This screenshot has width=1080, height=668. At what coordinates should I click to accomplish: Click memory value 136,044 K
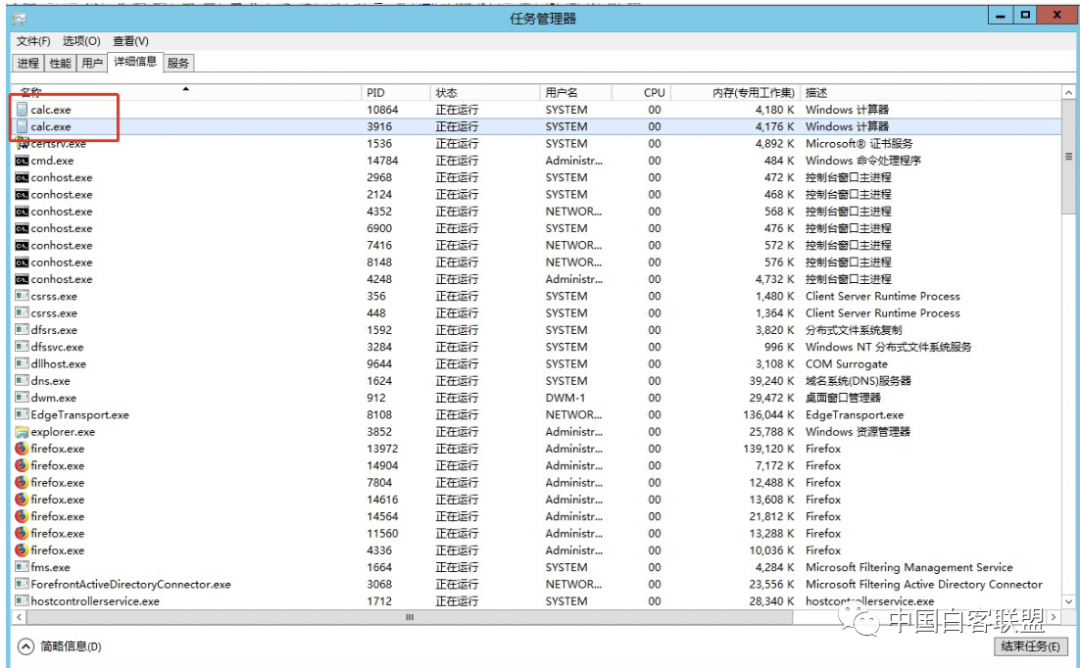[769, 415]
